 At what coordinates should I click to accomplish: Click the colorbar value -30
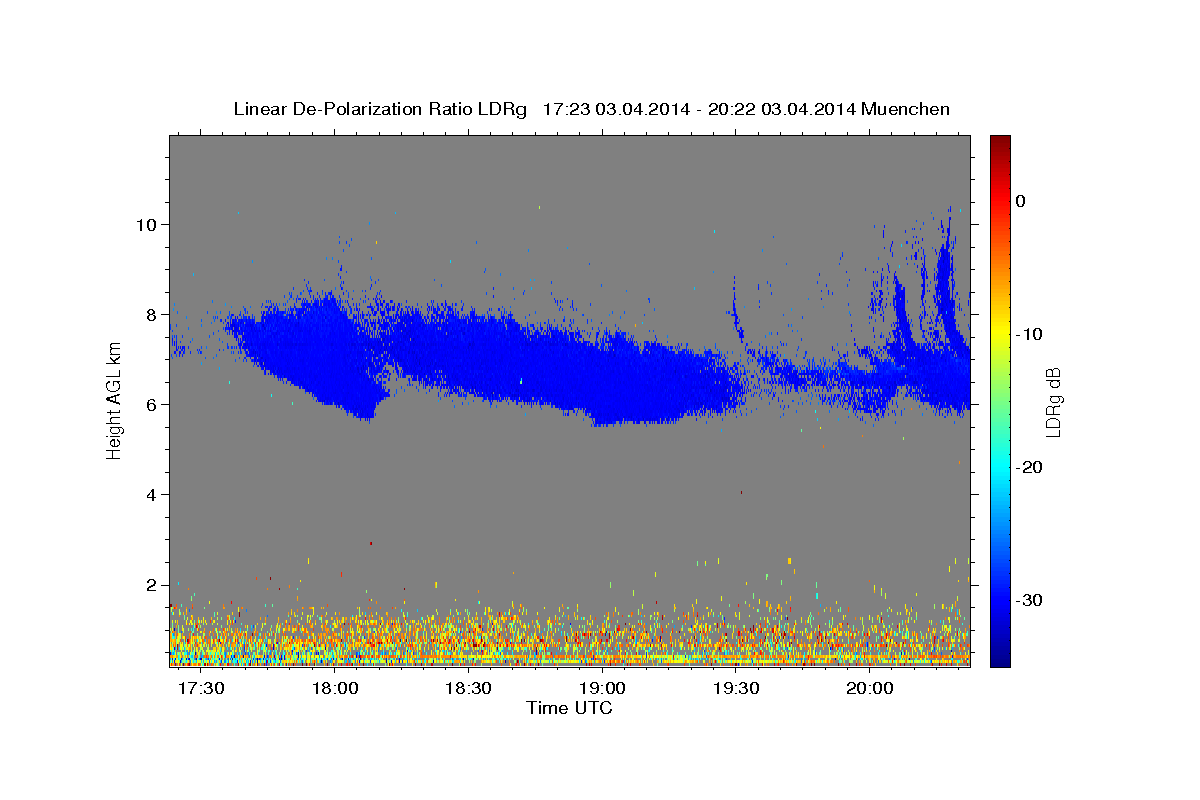[1029, 600]
